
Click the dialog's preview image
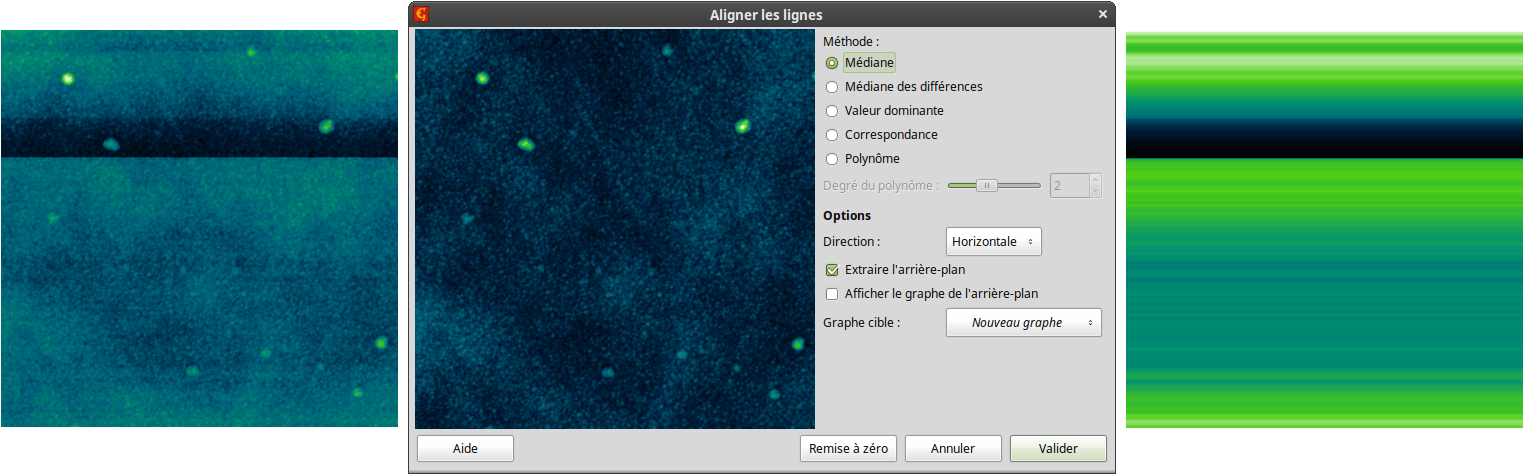[615, 229]
